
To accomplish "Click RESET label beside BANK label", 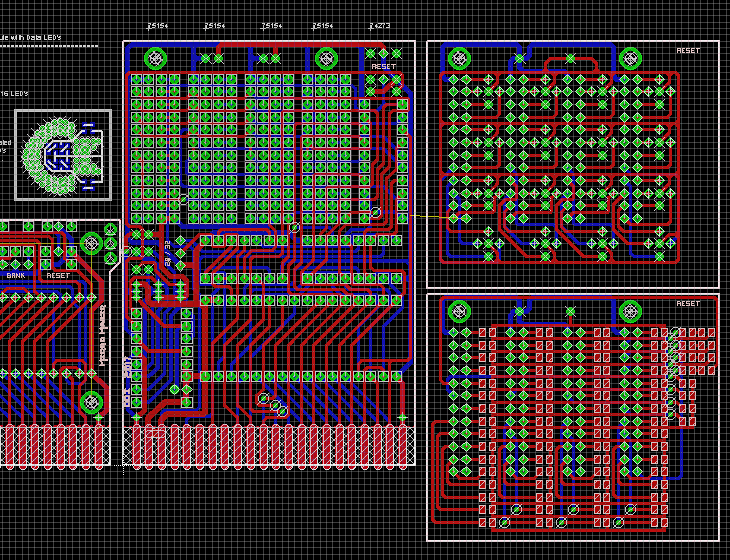I will [x=58, y=276].
